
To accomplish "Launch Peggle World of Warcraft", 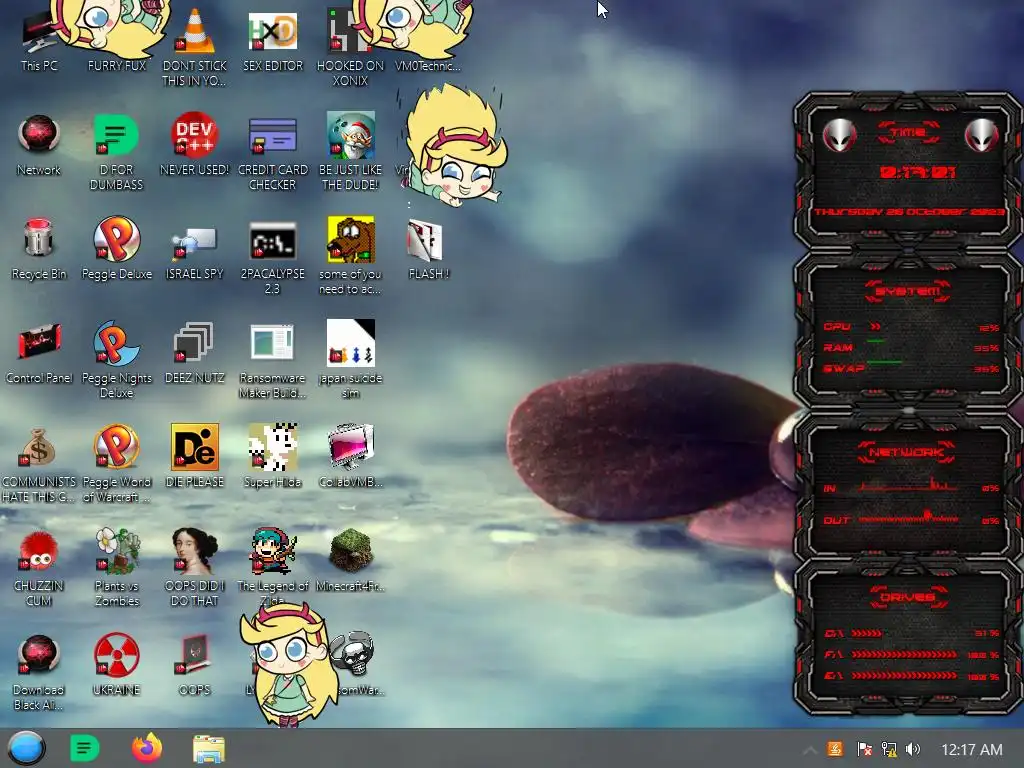I will [116, 462].
